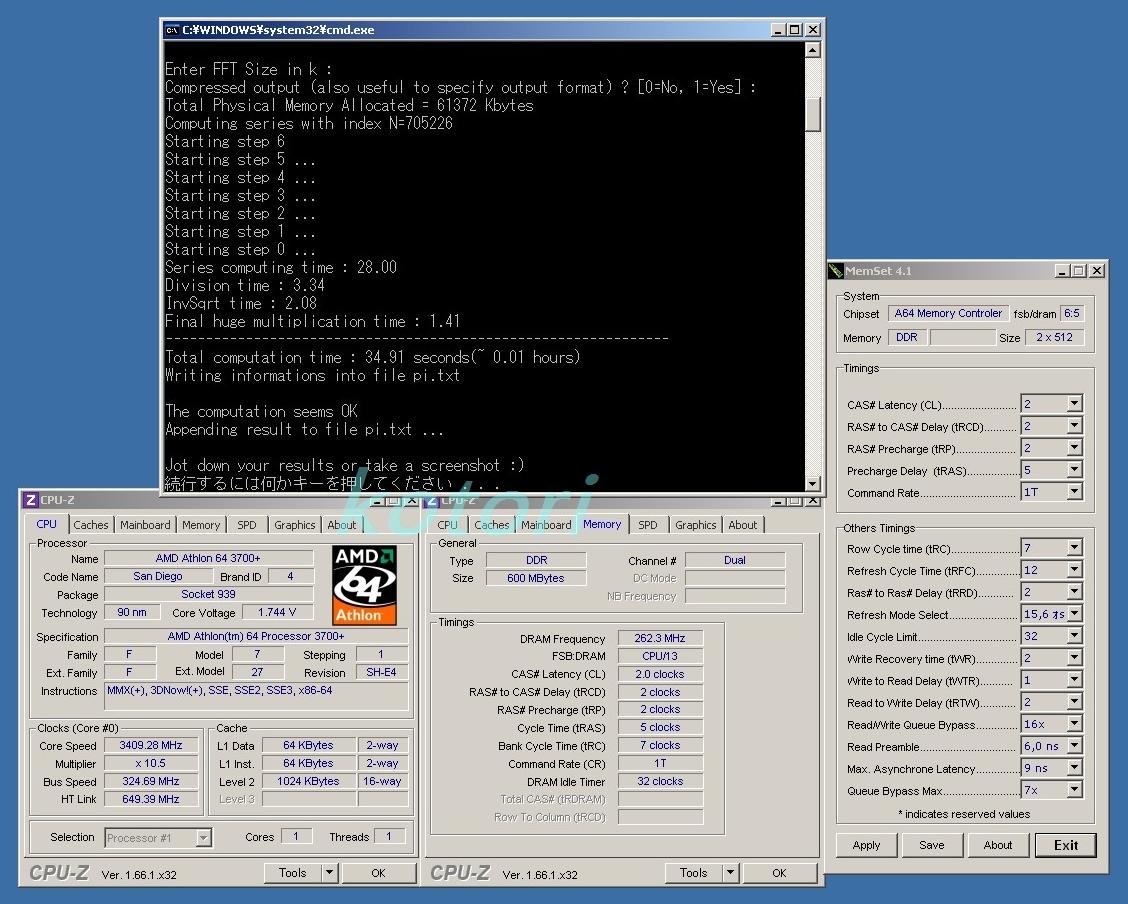1128x904 pixels.
Task: Switch to the About tab in right CPU-Z
Action: [743, 525]
